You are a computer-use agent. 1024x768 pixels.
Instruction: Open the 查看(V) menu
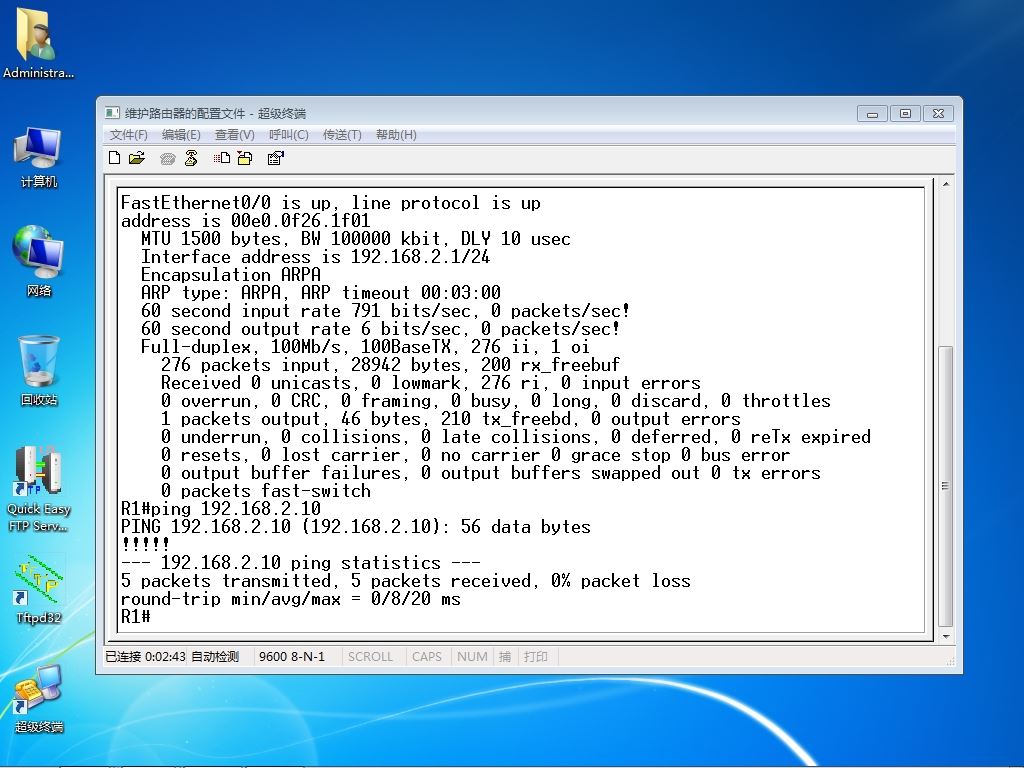pyautogui.click(x=234, y=135)
